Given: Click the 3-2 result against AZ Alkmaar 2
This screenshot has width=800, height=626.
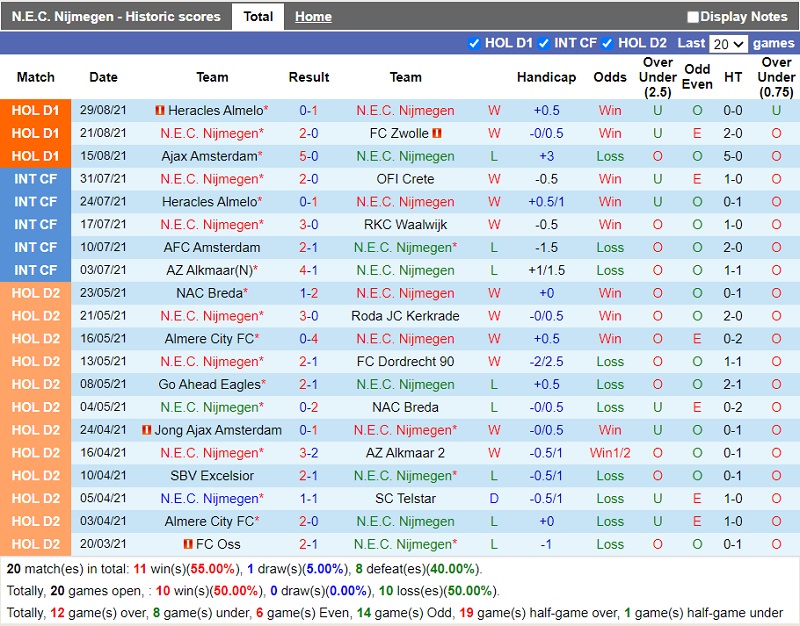Looking at the screenshot, I should point(309,453).
